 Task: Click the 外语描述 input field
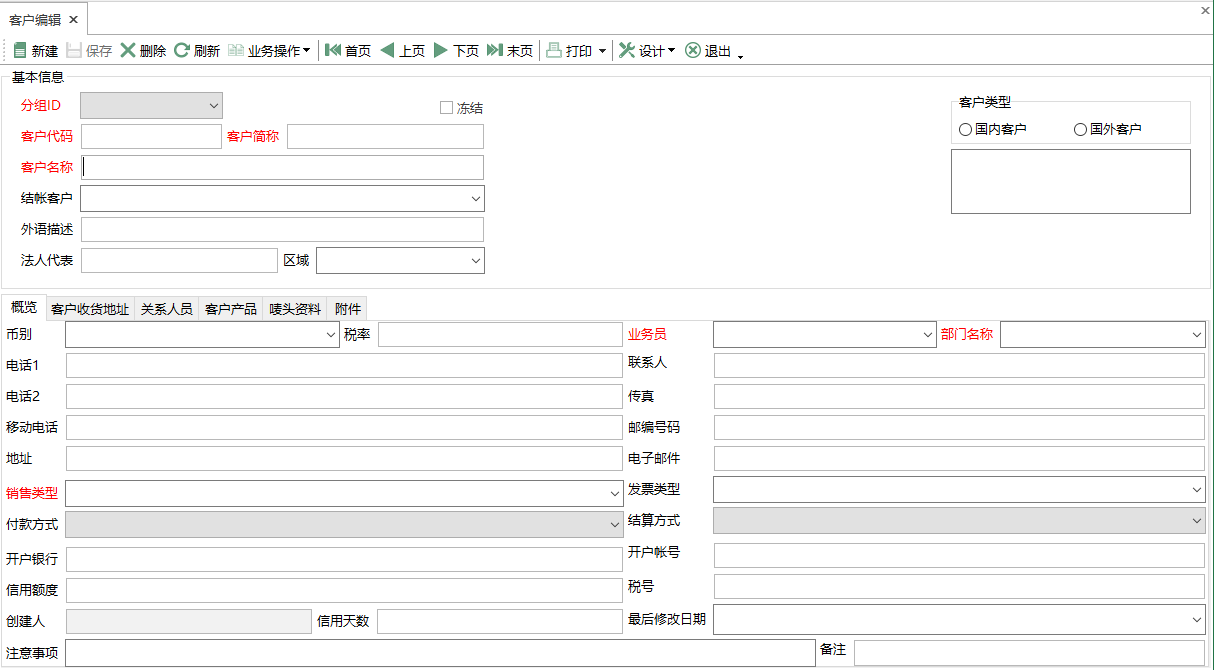coord(283,229)
